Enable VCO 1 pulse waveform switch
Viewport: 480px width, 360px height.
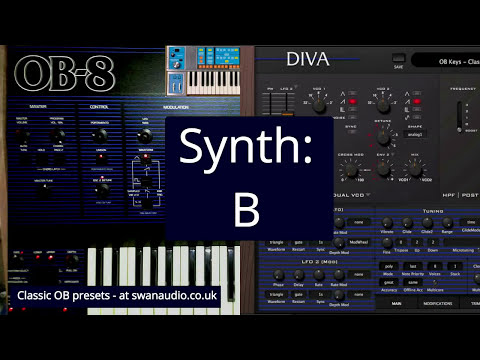coord(352,109)
